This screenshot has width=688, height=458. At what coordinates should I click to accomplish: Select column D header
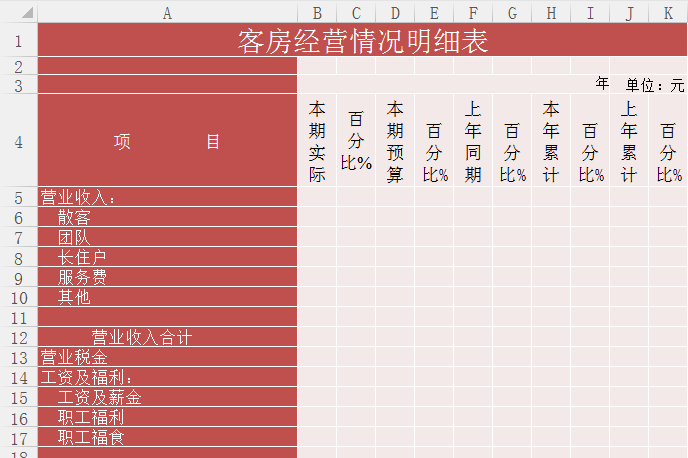[x=395, y=12]
